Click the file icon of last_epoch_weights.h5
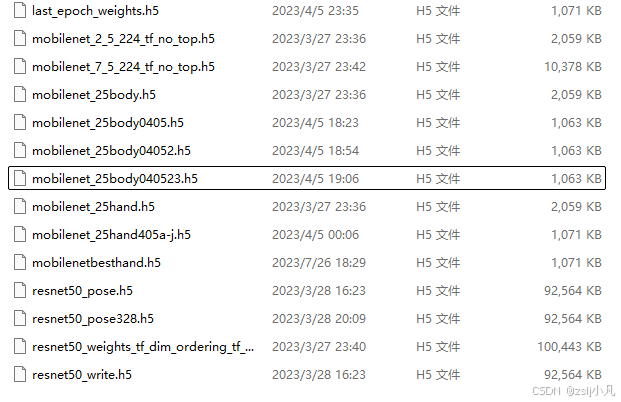The image size is (621, 402). click(x=20, y=10)
